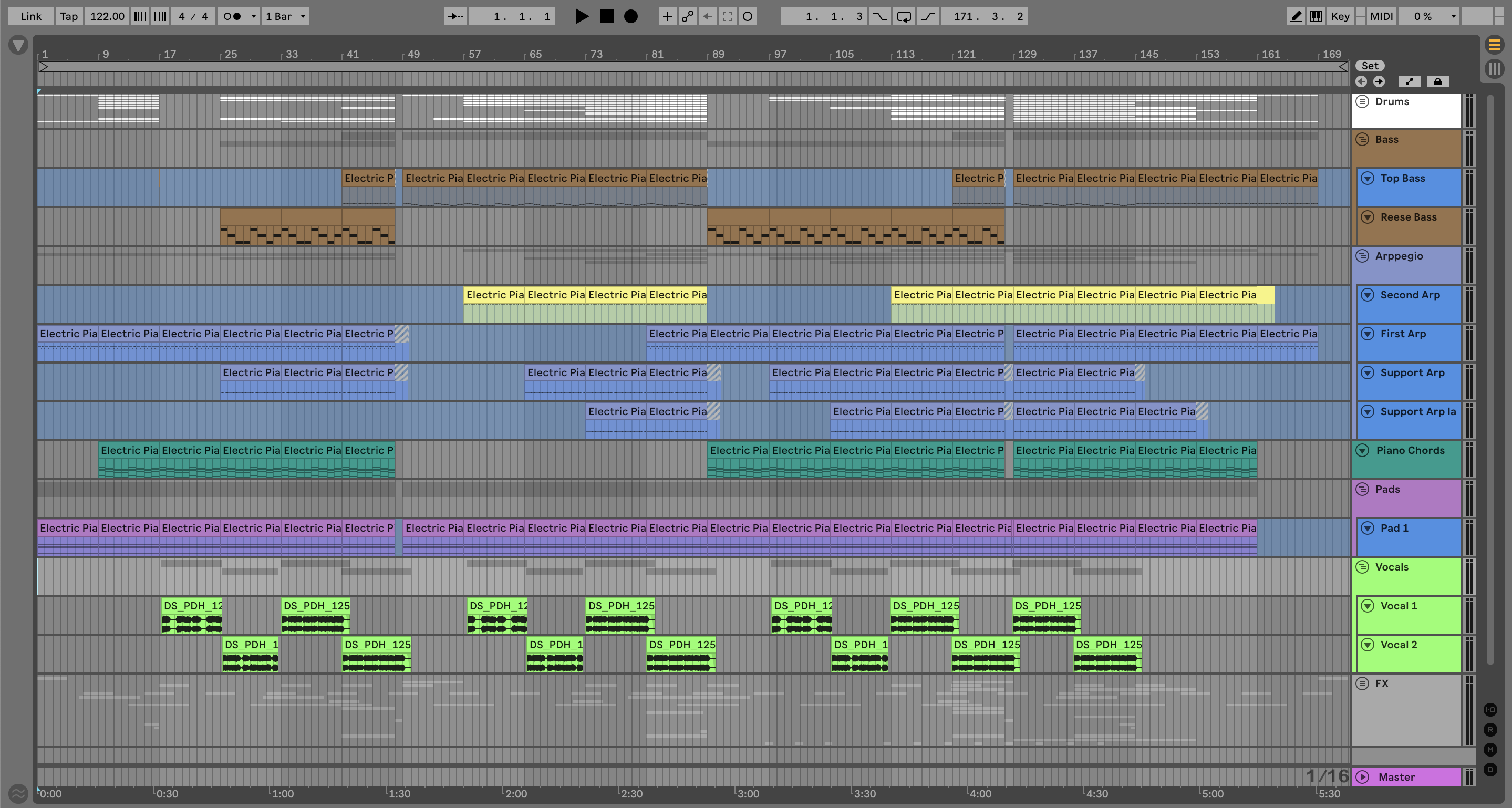Screen dimensions: 1512x808
Task: Unfold the Vocal 2 track
Action: pos(1368,644)
